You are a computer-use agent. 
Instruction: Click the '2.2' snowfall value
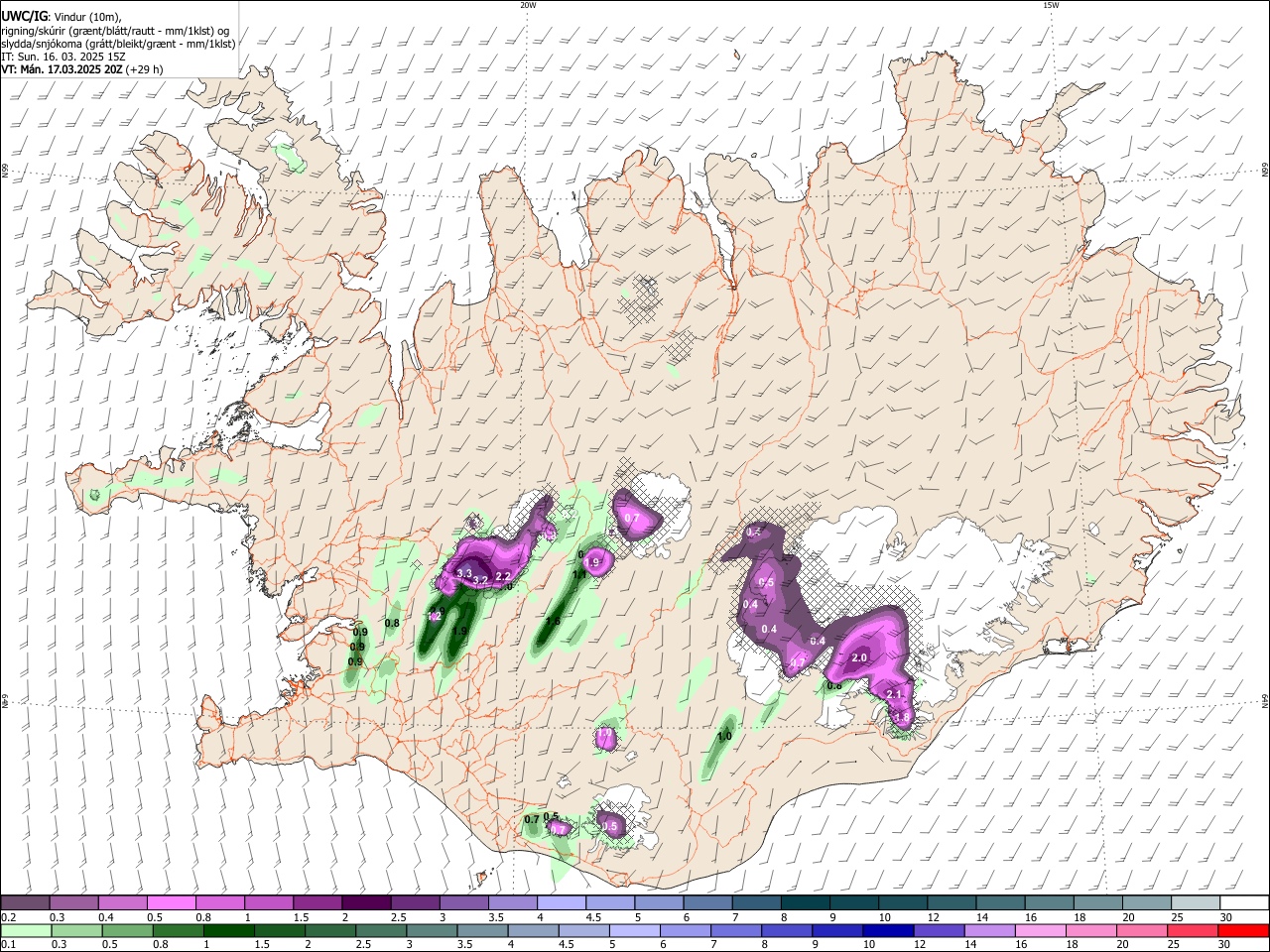coord(502,576)
